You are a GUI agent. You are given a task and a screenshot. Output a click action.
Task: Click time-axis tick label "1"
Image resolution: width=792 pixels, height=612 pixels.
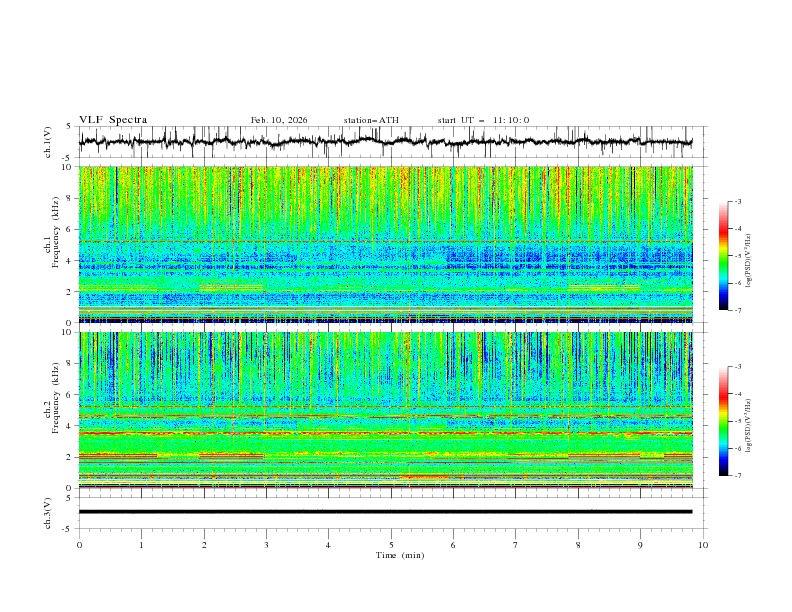tap(141, 545)
